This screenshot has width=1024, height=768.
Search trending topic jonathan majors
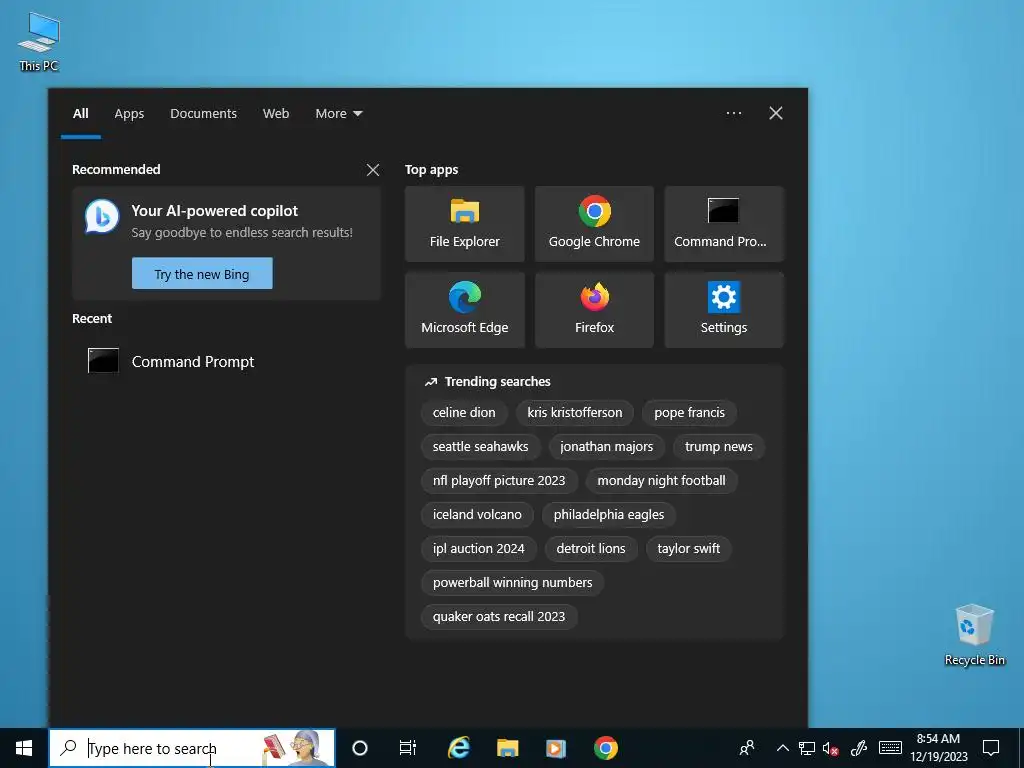606,447
